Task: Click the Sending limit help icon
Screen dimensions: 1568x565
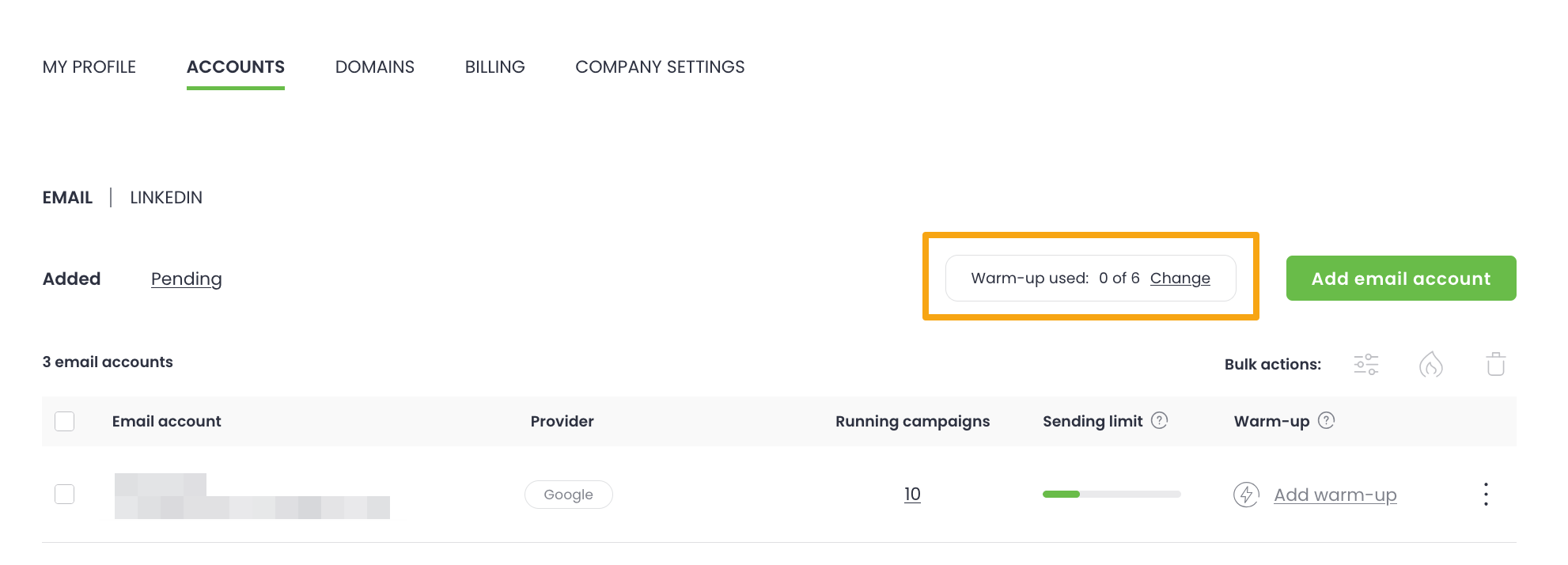Action: 1159,420
